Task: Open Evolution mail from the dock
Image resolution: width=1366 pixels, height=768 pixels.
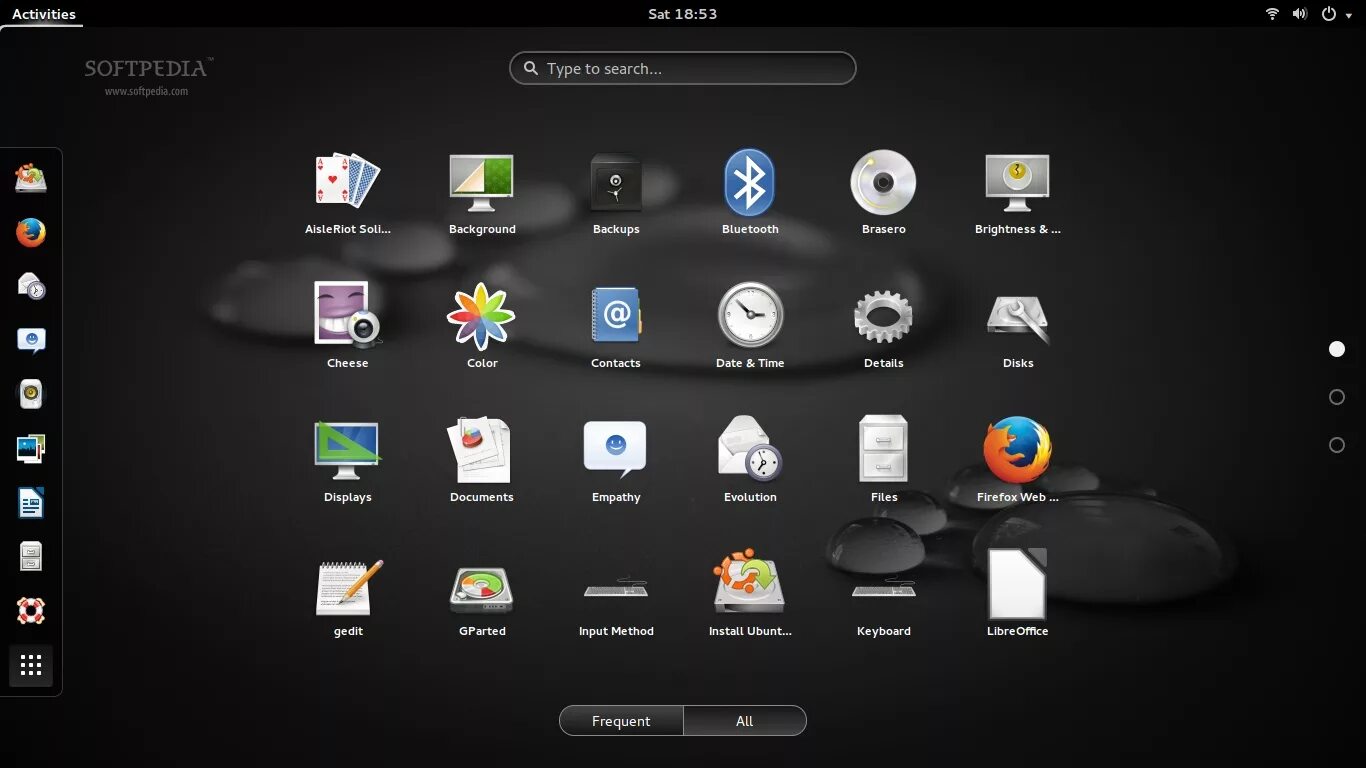Action: click(x=31, y=286)
